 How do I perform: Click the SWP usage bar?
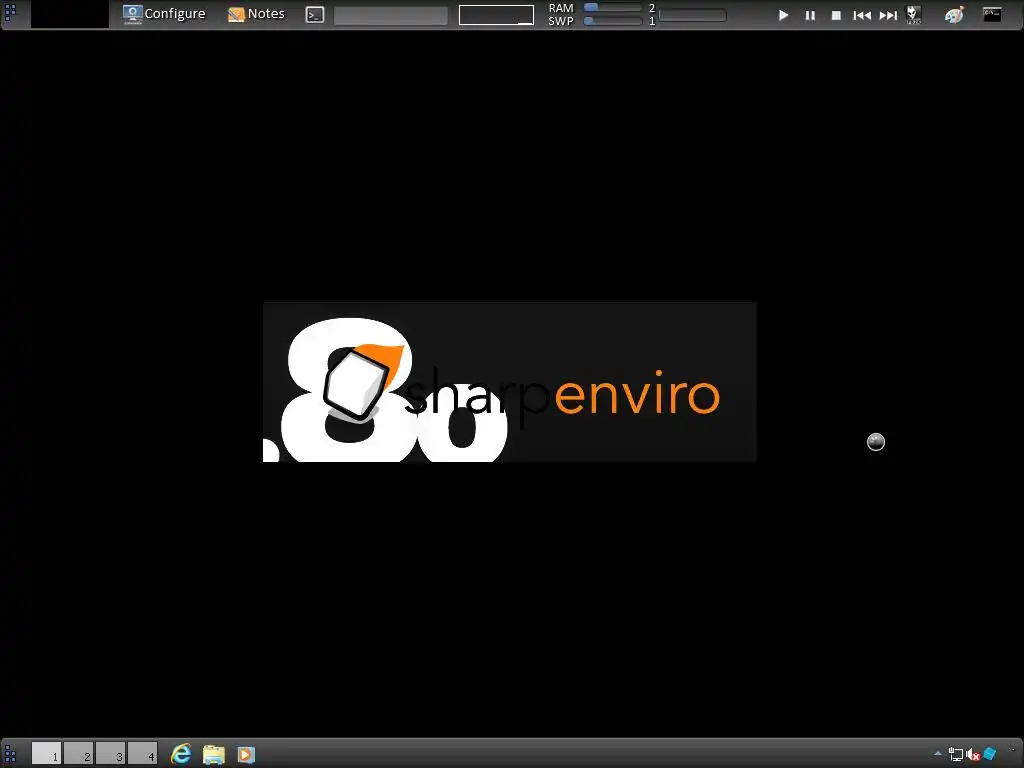(613, 21)
